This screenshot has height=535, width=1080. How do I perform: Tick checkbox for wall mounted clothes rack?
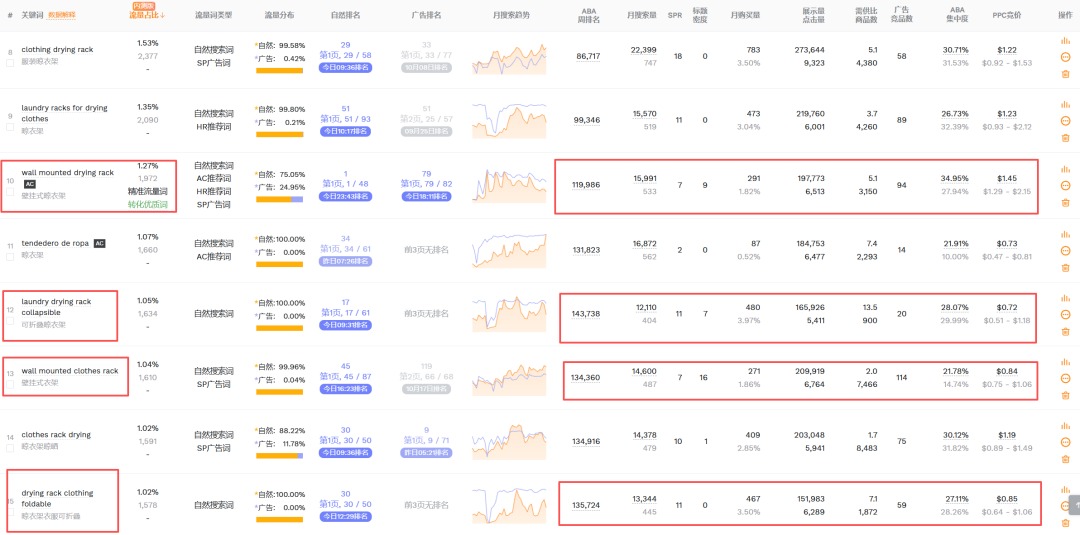(10, 384)
